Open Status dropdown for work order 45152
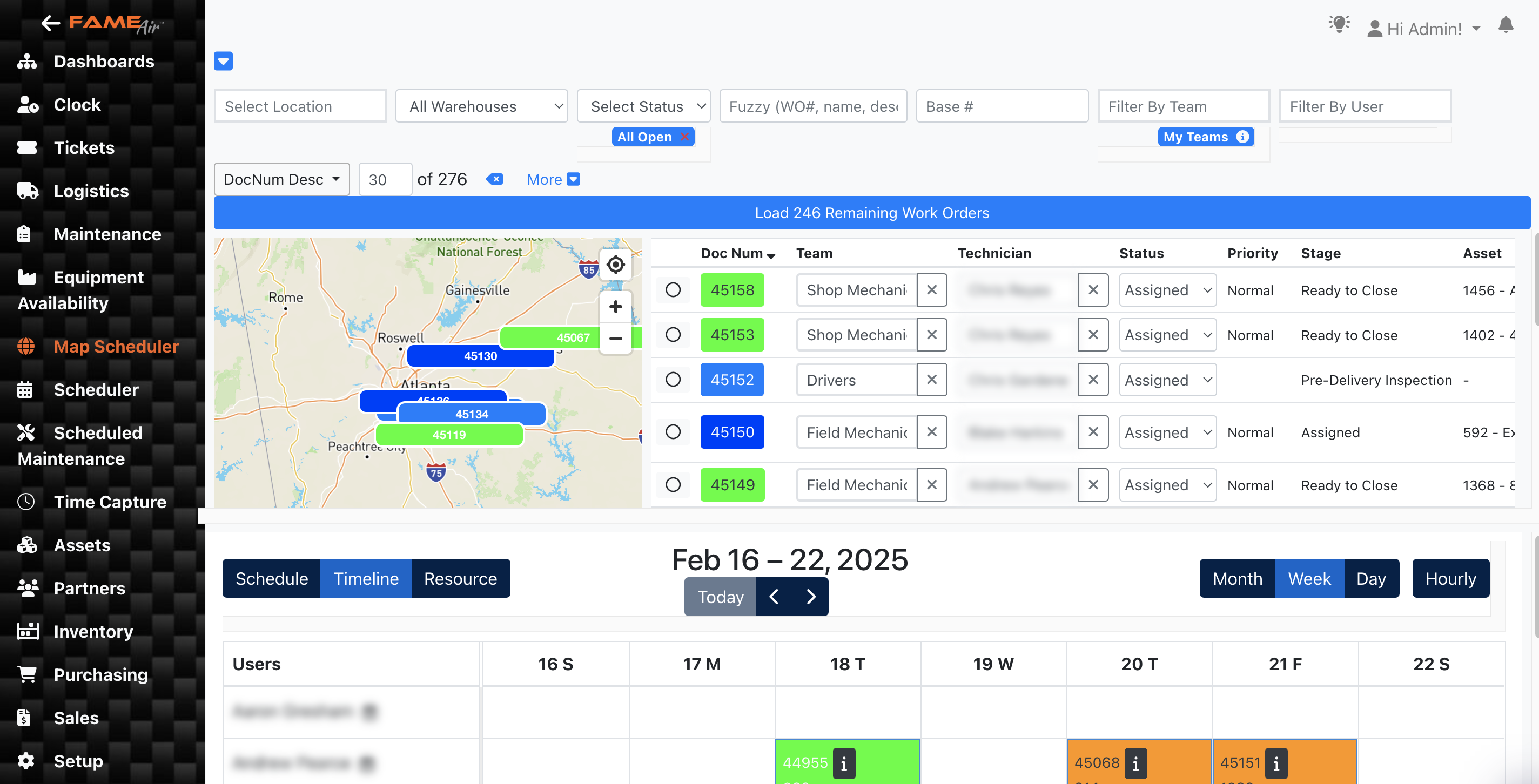This screenshot has width=1539, height=784. 1167,380
